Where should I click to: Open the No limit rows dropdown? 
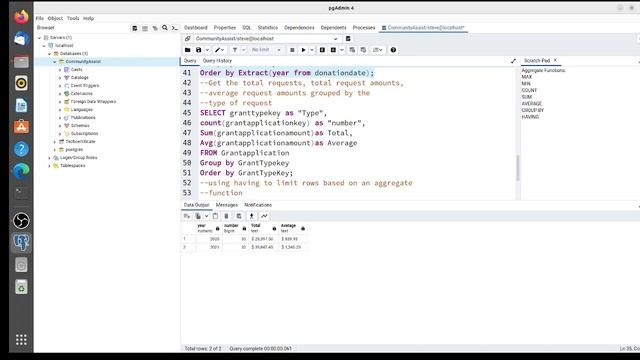[267, 50]
